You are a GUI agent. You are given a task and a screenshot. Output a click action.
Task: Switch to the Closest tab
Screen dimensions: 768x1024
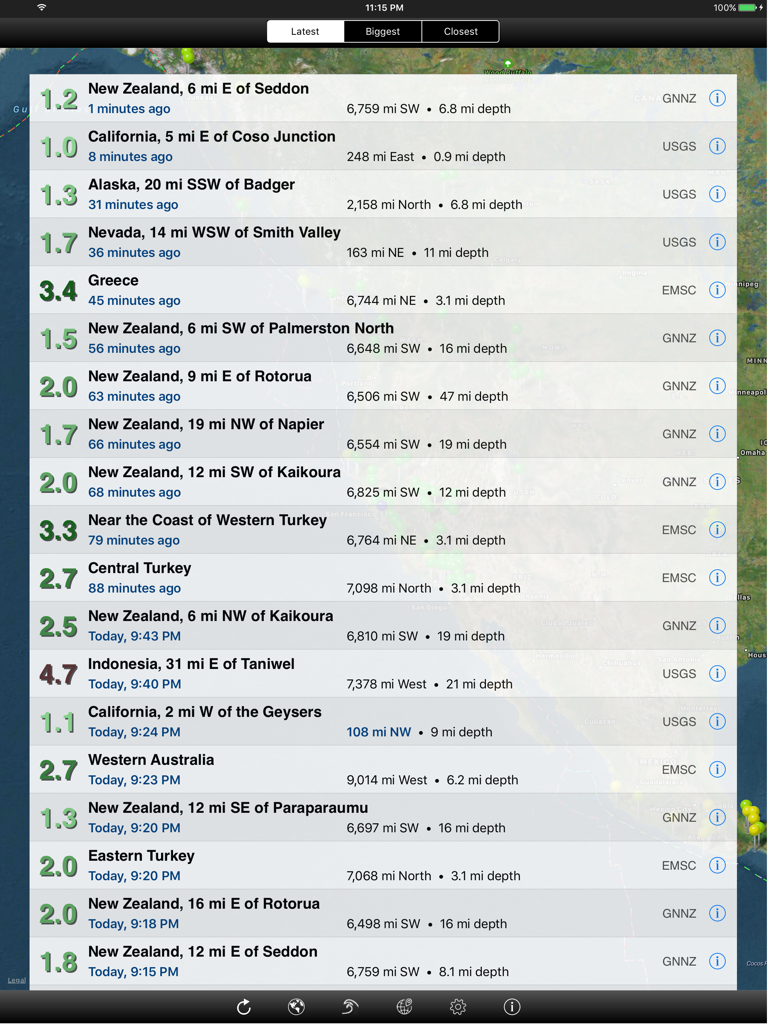pos(460,31)
